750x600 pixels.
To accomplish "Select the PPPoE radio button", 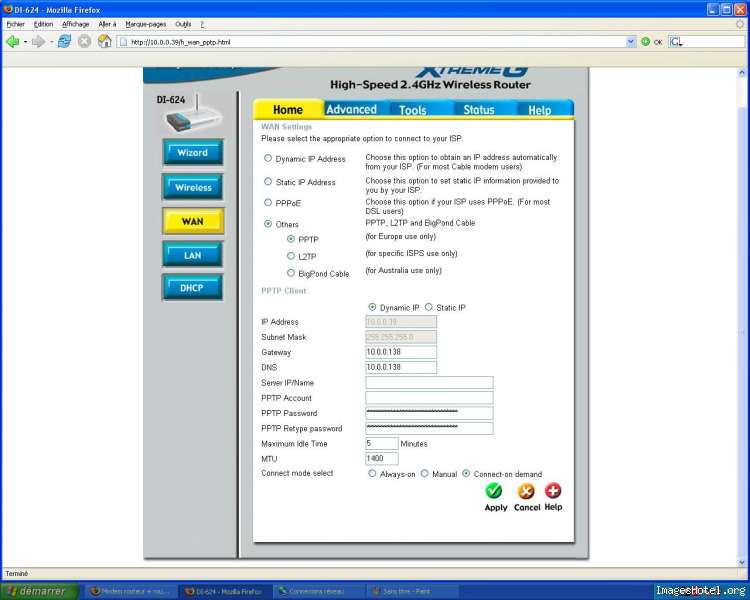I will coord(268,202).
